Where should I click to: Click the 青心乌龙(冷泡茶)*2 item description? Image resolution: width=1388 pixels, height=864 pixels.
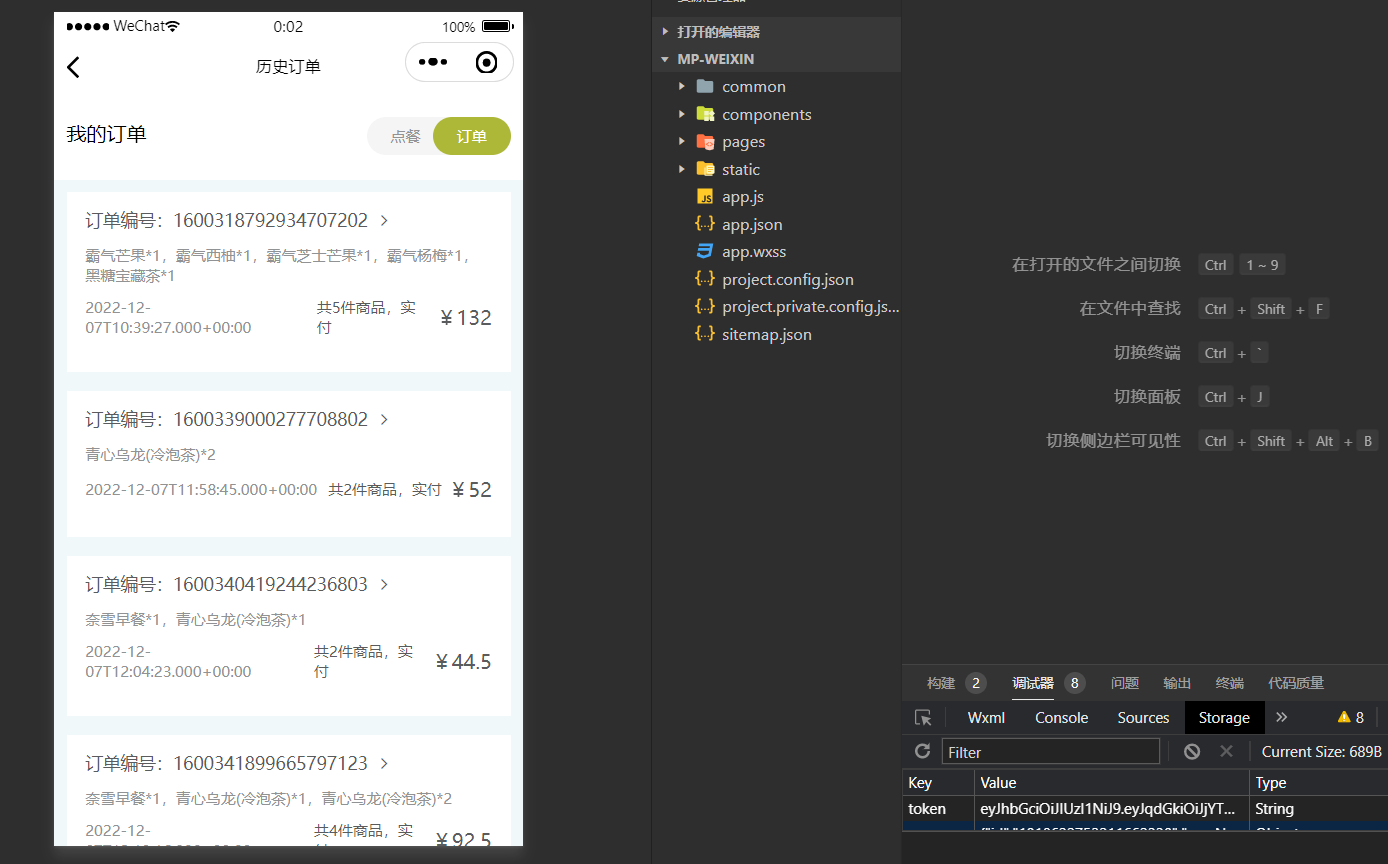[151, 455]
